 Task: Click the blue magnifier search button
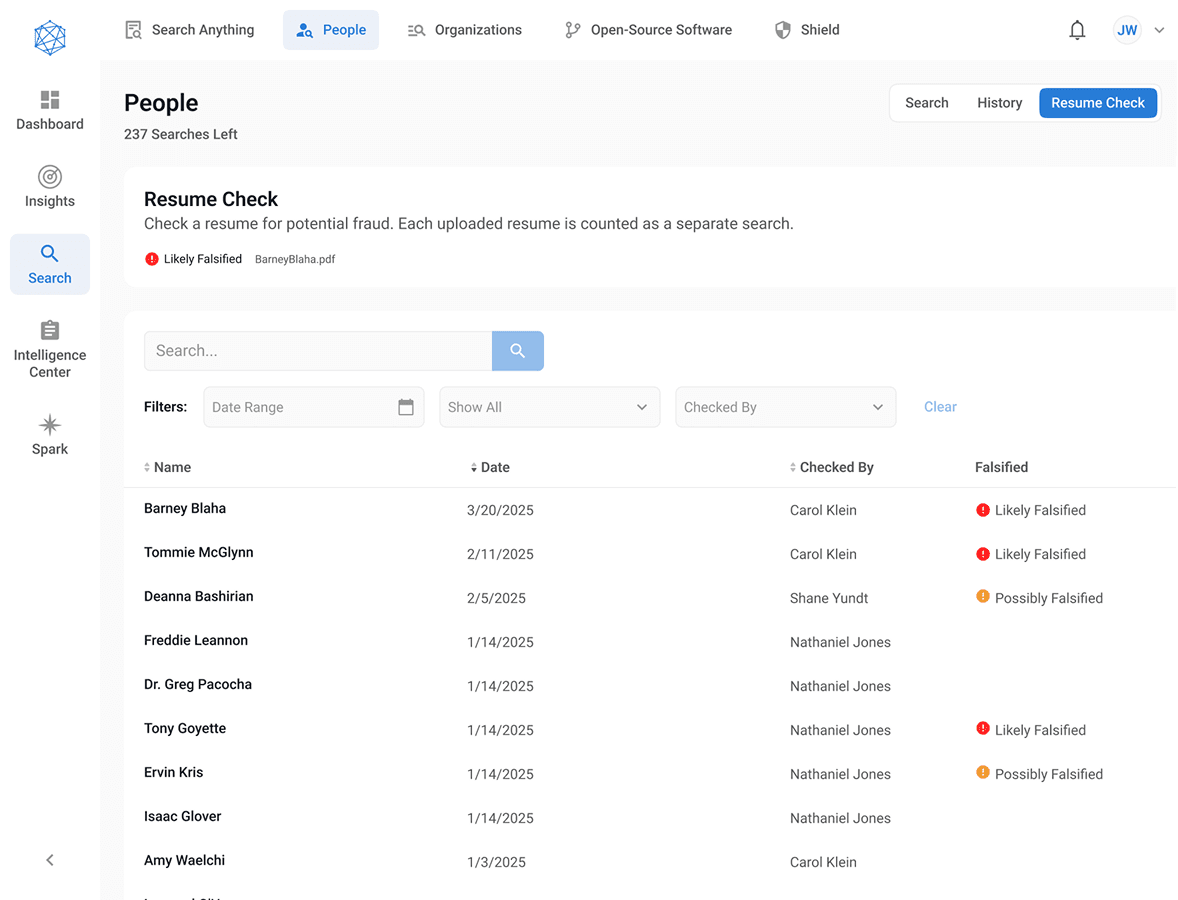click(x=517, y=351)
